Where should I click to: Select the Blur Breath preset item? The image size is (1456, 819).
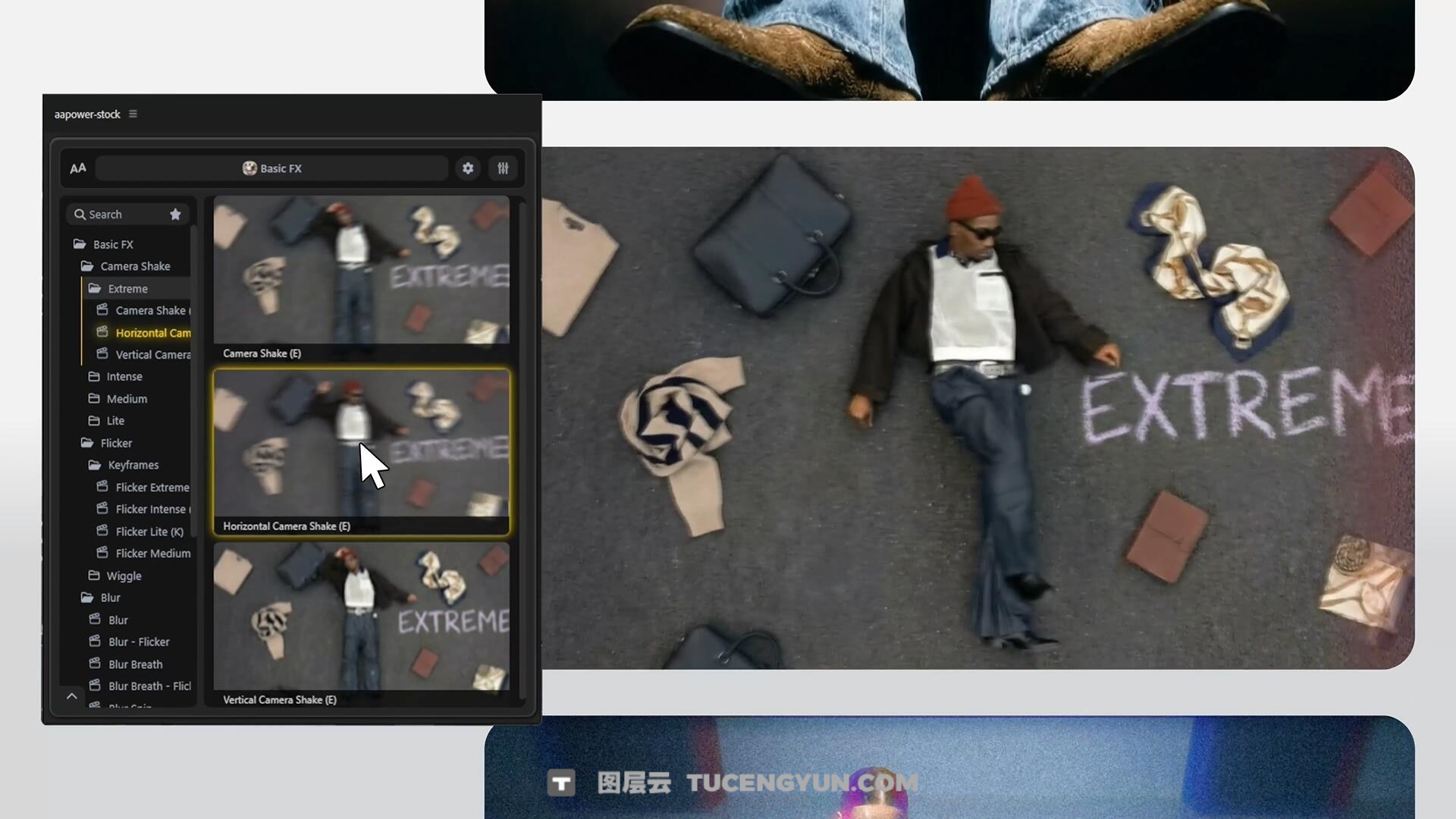click(x=135, y=664)
